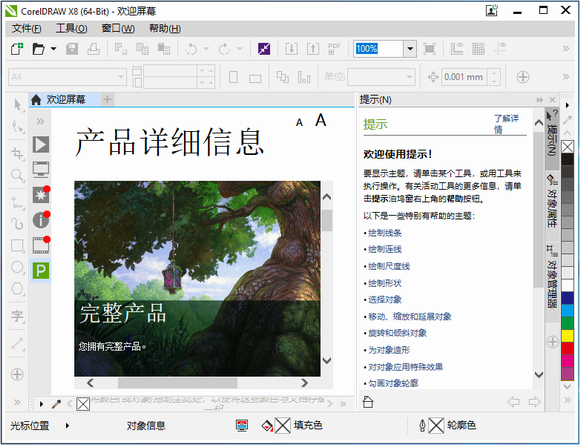Viewport: 580px width, 445px height.
Task: Expand the zoom level 100% dropdown
Action: (x=410, y=49)
